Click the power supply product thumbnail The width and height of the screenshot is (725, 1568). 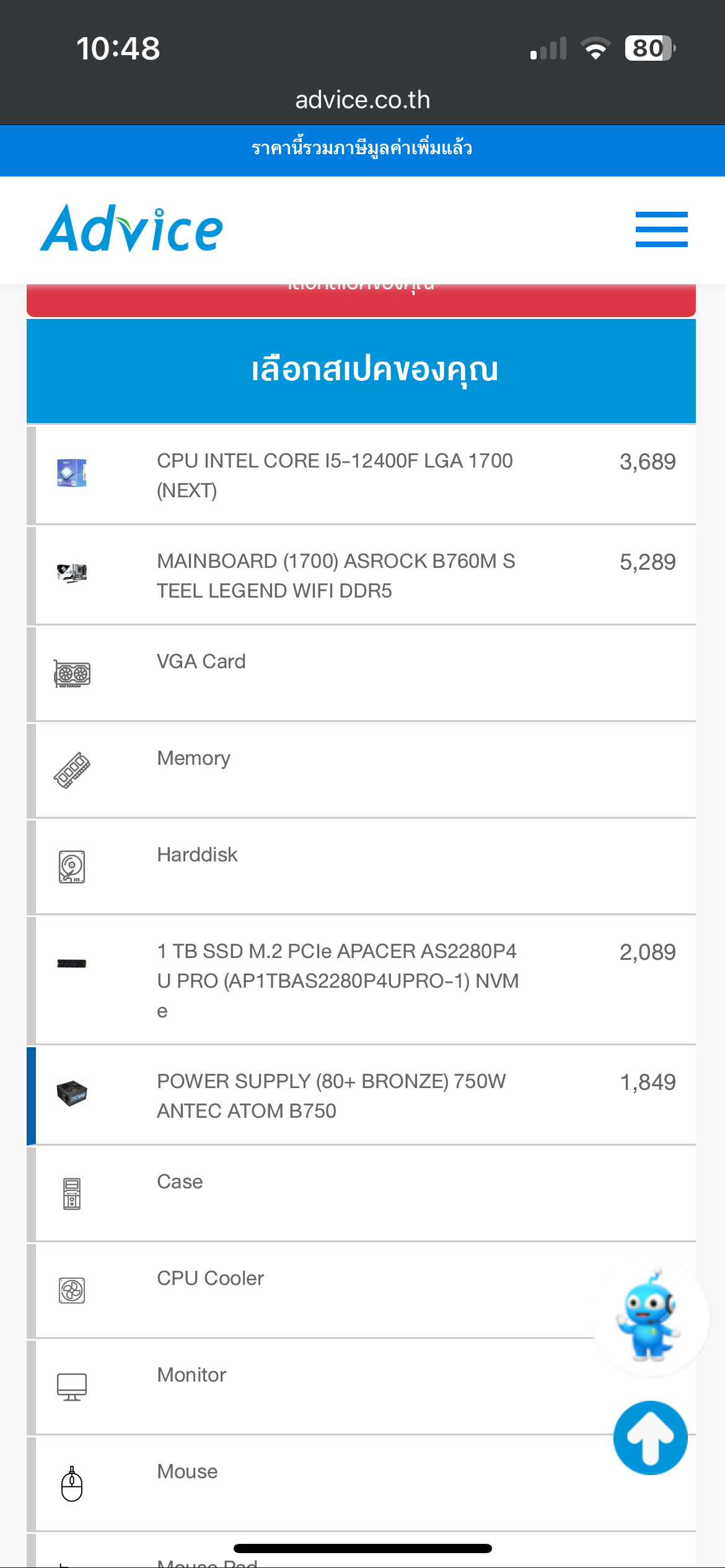pos(72,1093)
